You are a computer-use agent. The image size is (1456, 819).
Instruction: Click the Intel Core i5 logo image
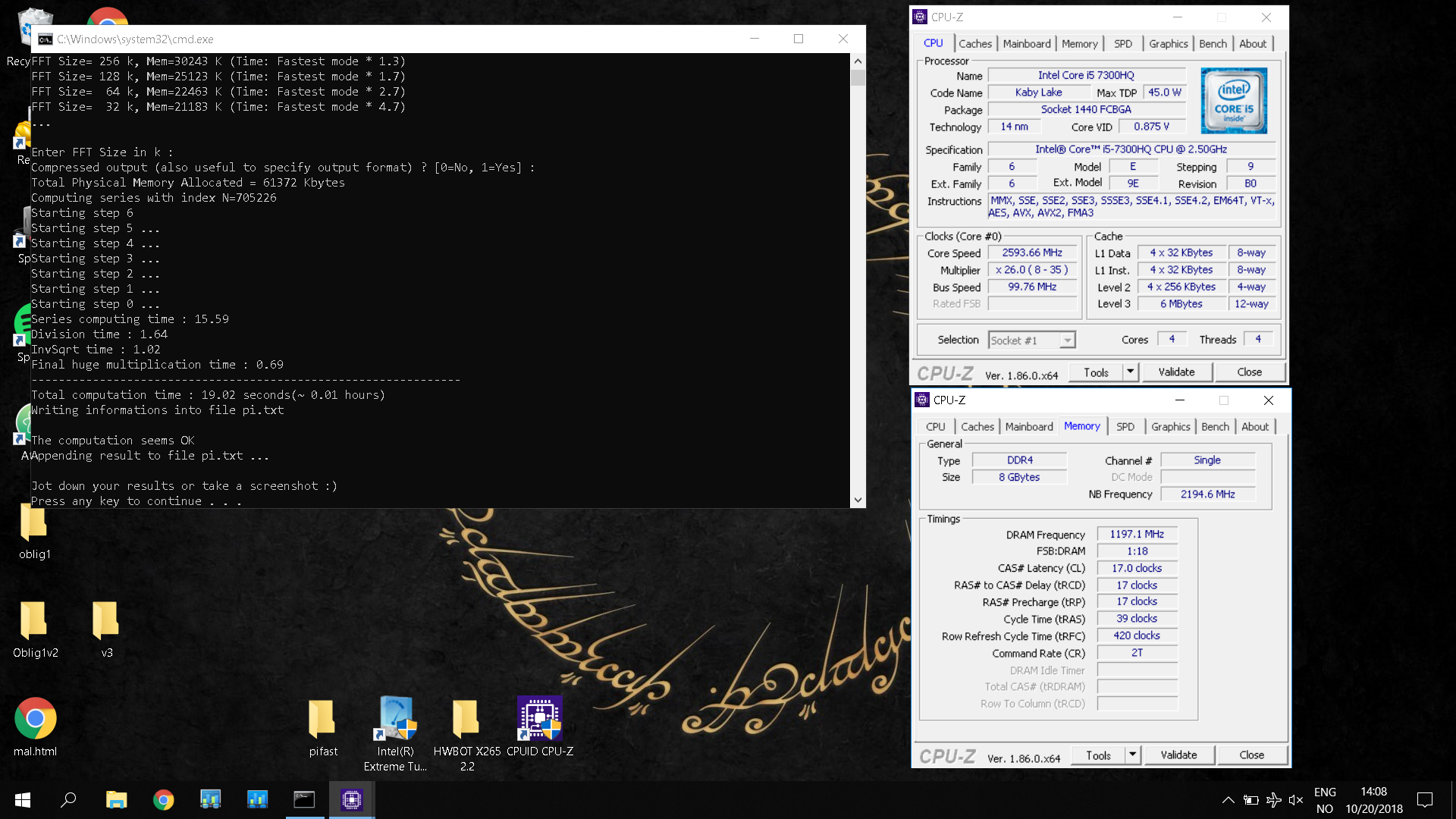tap(1234, 101)
